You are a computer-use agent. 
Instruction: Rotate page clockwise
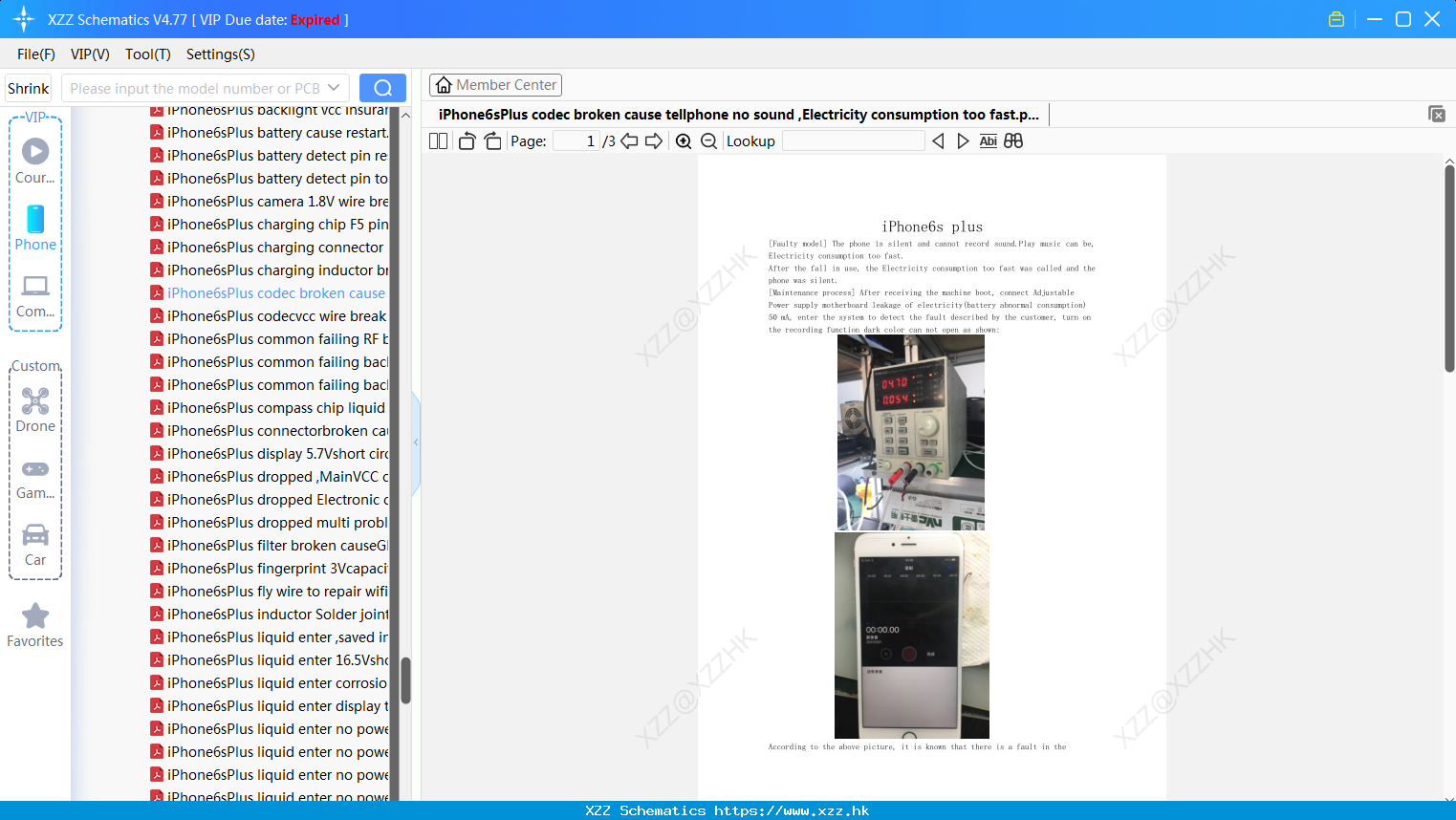492,141
